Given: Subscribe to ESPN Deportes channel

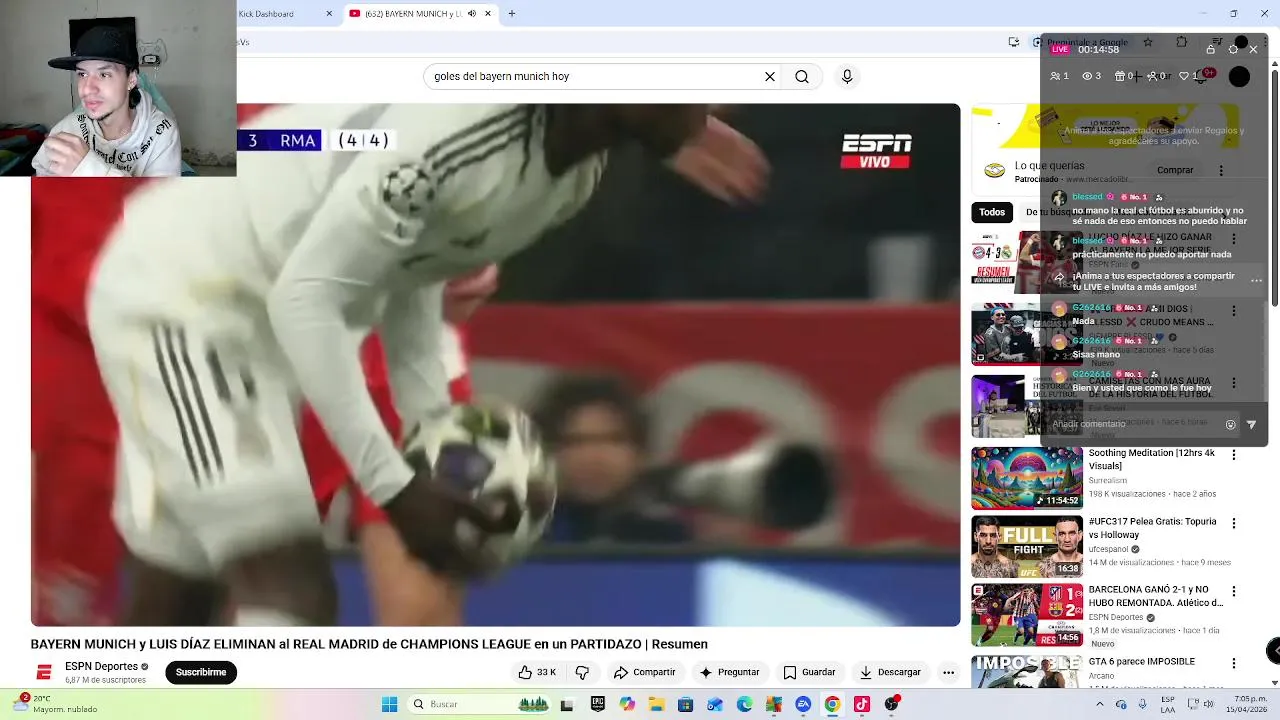Looking at the screenshot, I should pyautogui.click(x=201, y=672).
